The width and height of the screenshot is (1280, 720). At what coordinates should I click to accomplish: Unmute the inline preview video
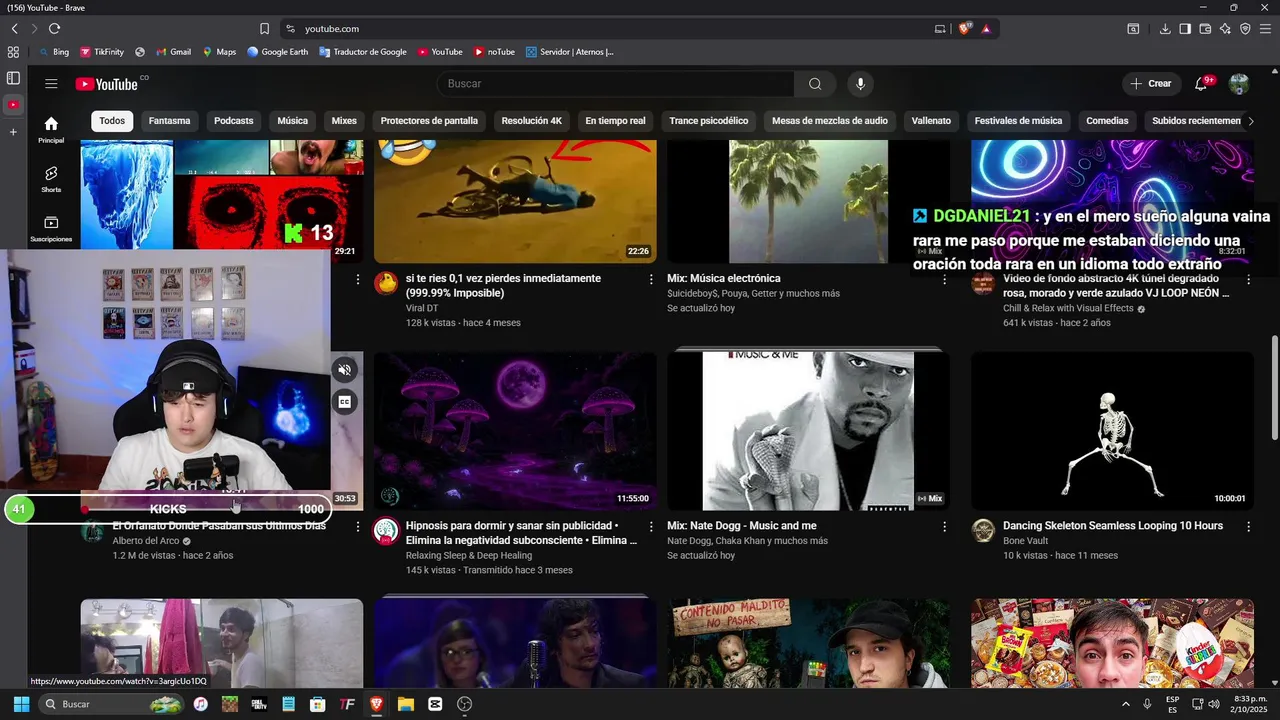345,370
